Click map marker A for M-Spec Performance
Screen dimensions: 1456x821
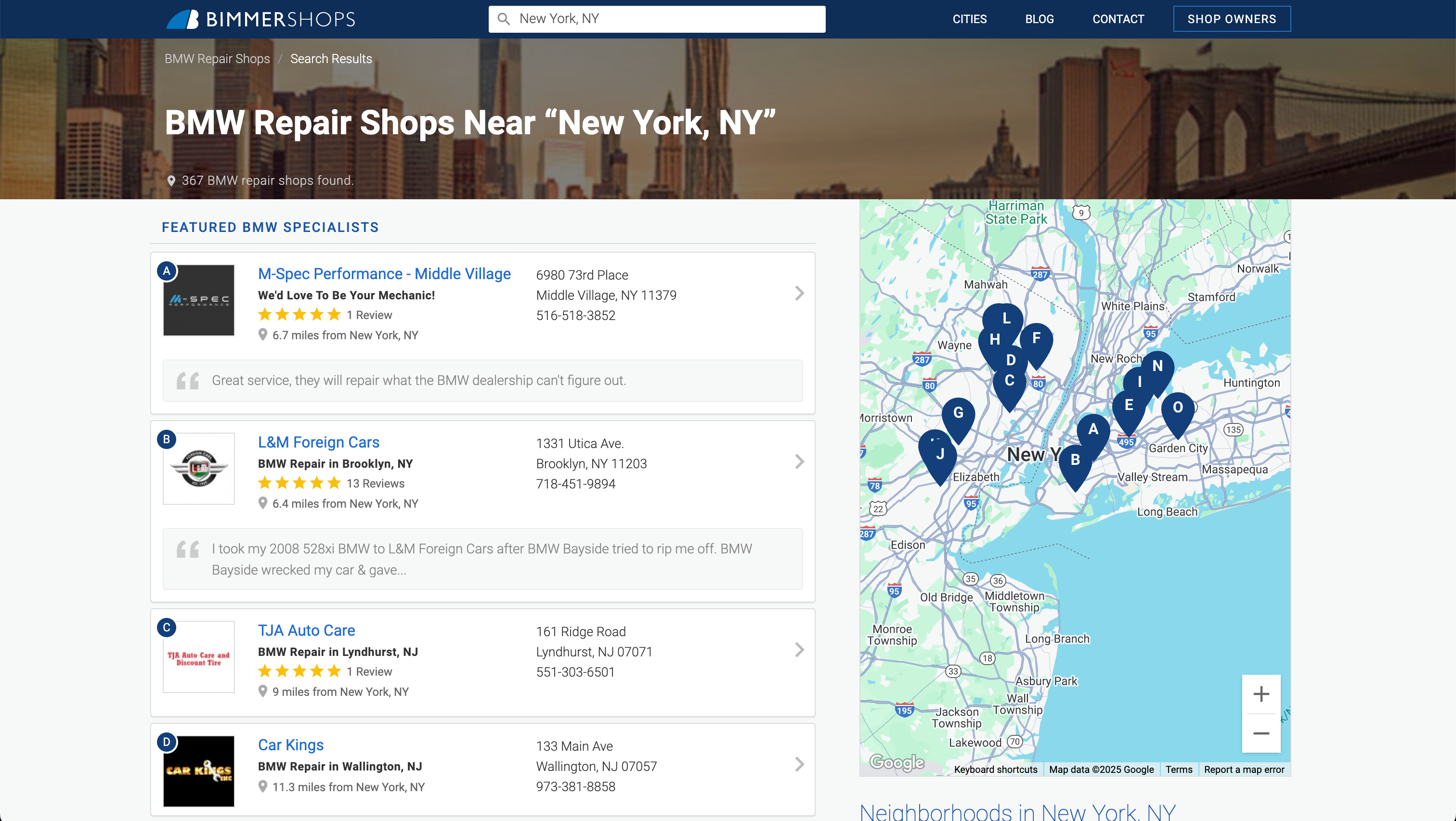pos(1093,429)
